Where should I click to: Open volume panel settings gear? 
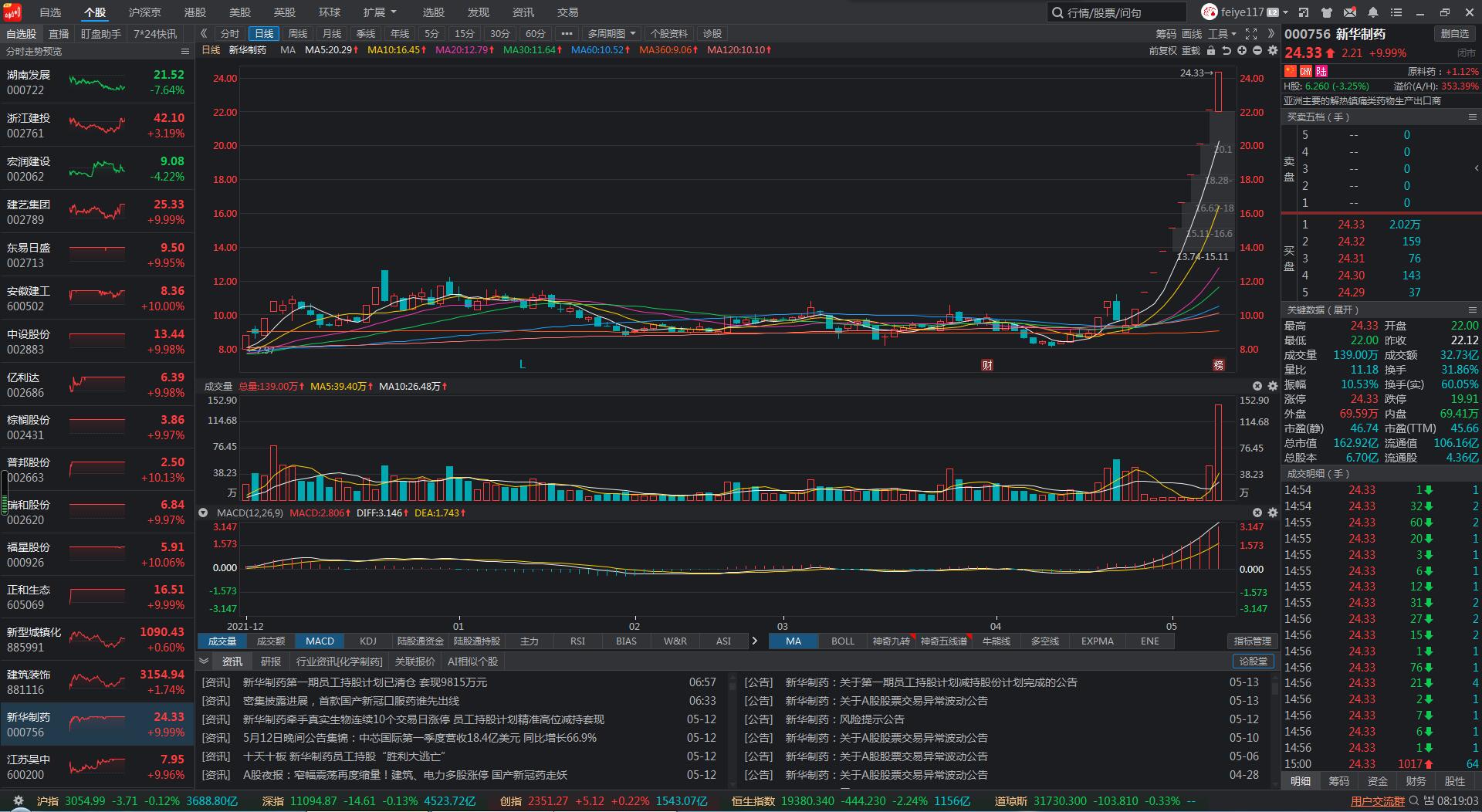point(1273,386)
